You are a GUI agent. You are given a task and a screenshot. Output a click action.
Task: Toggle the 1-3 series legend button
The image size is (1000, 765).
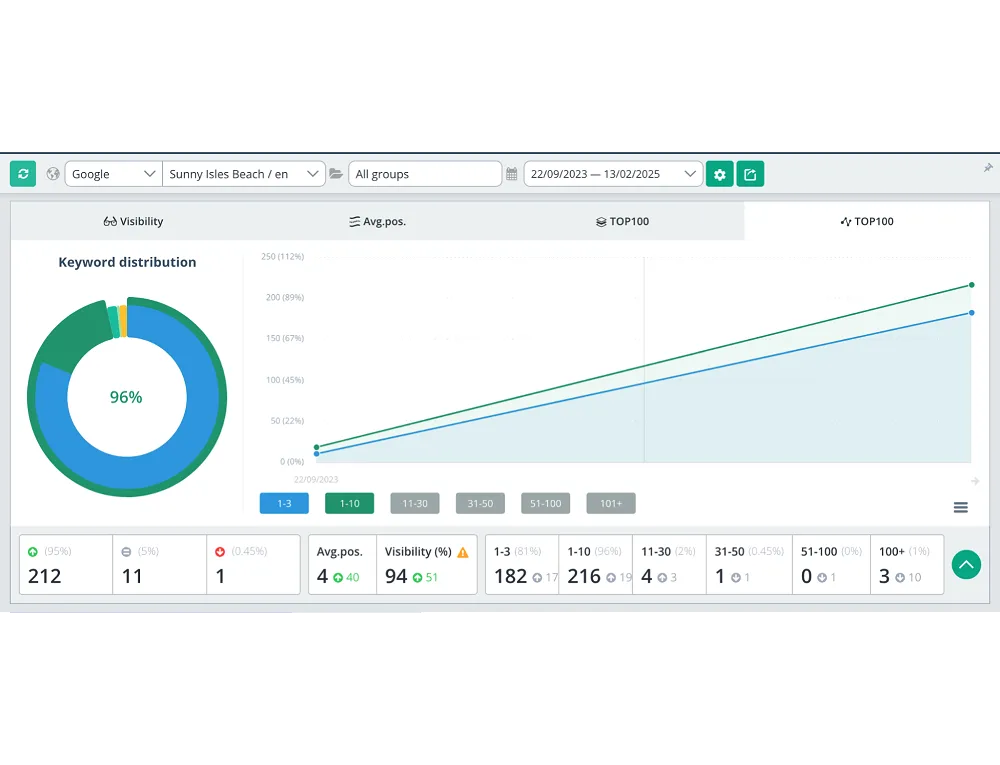click(284, 503)
